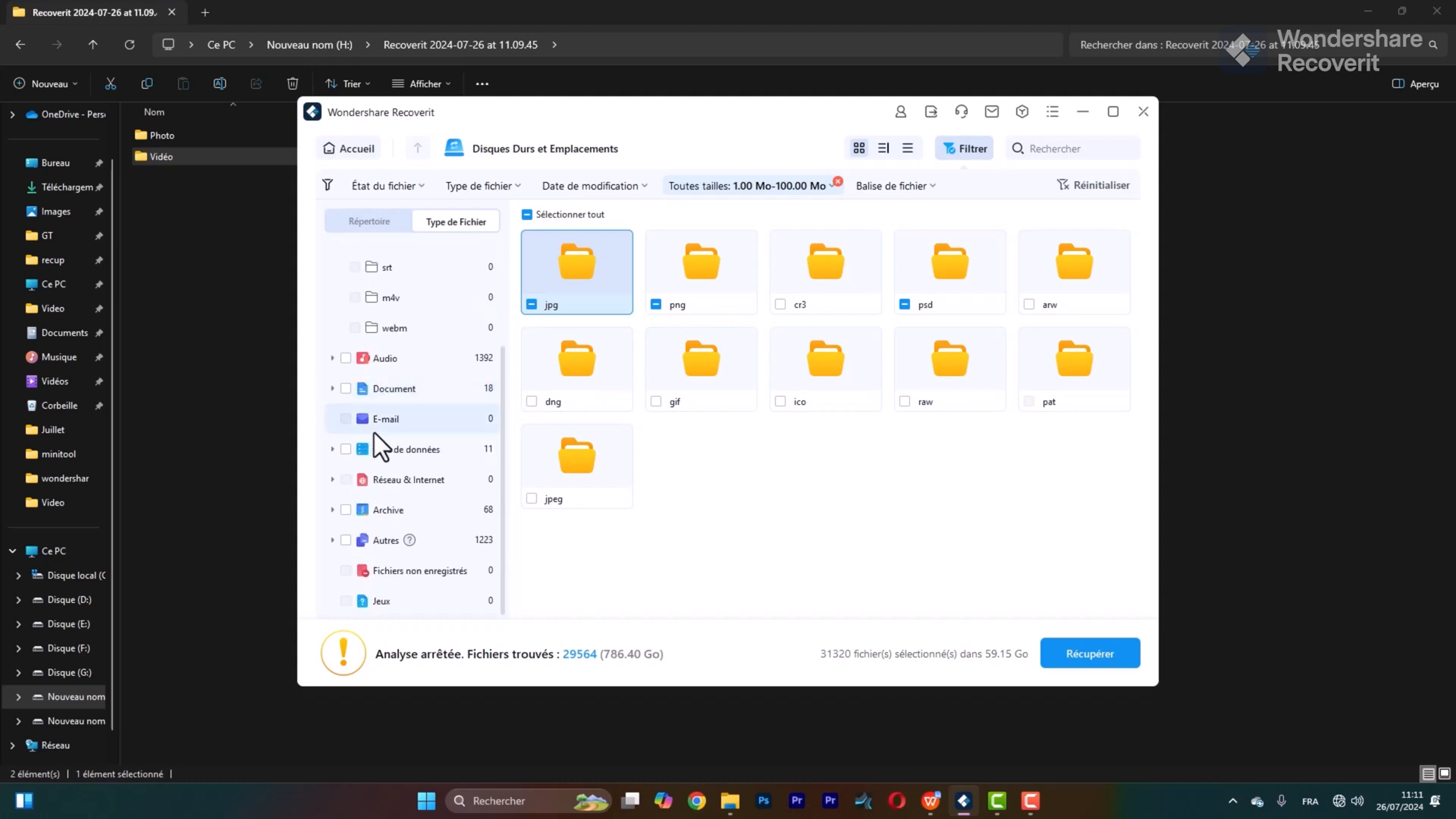Toggle the jpg folder checkbox
The height and width of the screenshot is (819, 1456).
click(x=532, y=304)
